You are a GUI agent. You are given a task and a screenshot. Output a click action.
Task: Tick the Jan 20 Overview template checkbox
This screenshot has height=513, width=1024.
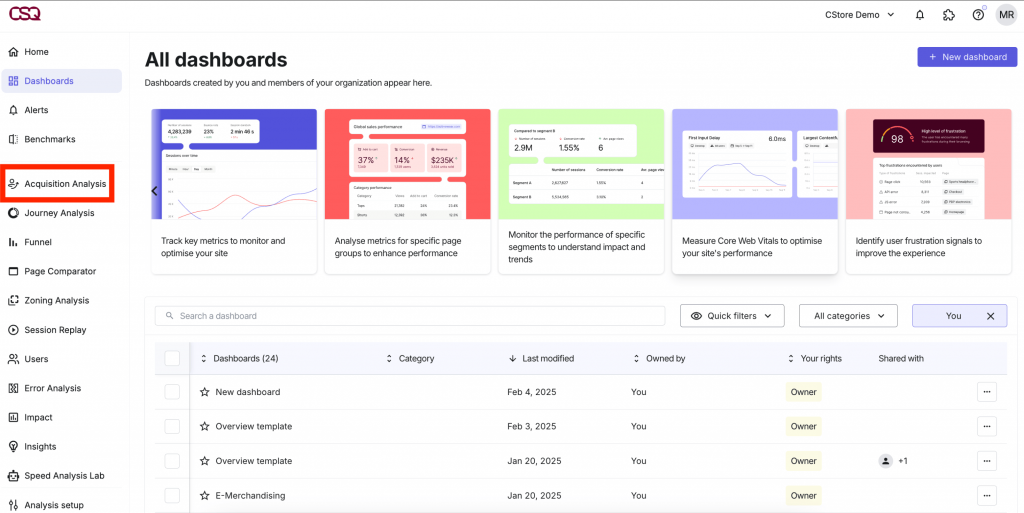(172, 461)
